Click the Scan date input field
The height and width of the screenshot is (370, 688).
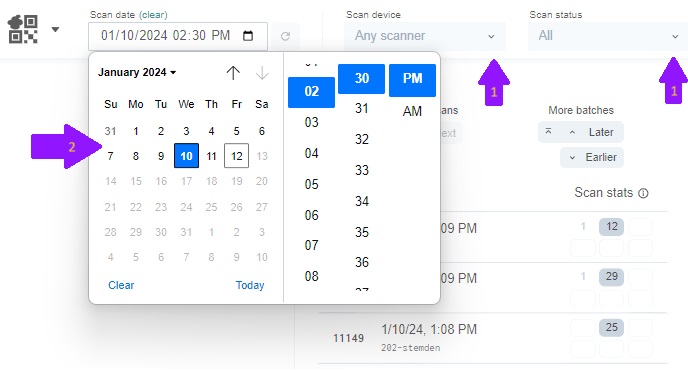click(x=178, y=36)
